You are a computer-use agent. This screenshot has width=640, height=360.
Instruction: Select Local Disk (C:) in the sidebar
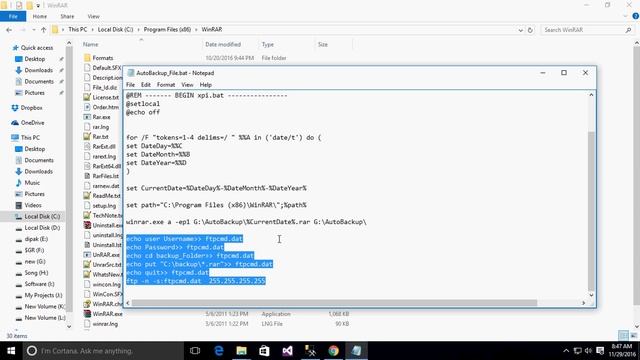point(42,216)
